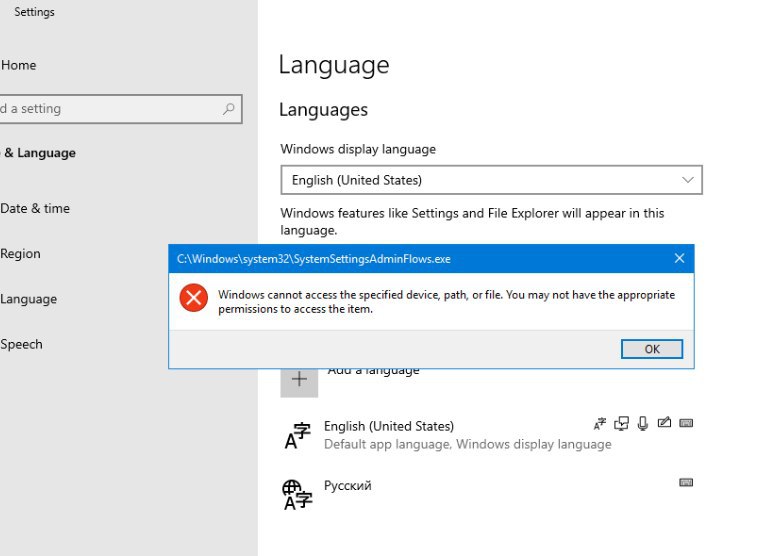The height and width of the screenshot is (556, 776).
Task: Click OK in the error dialog
Action: (x=651, y=349)
